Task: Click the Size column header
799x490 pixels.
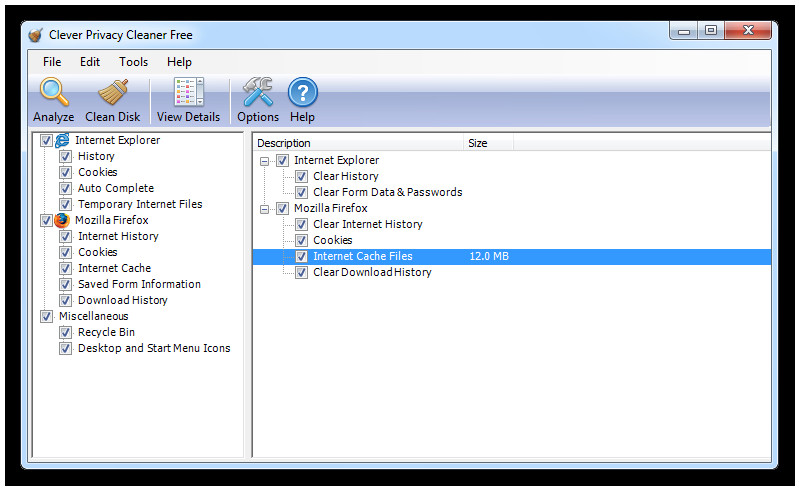Action: 489,143
